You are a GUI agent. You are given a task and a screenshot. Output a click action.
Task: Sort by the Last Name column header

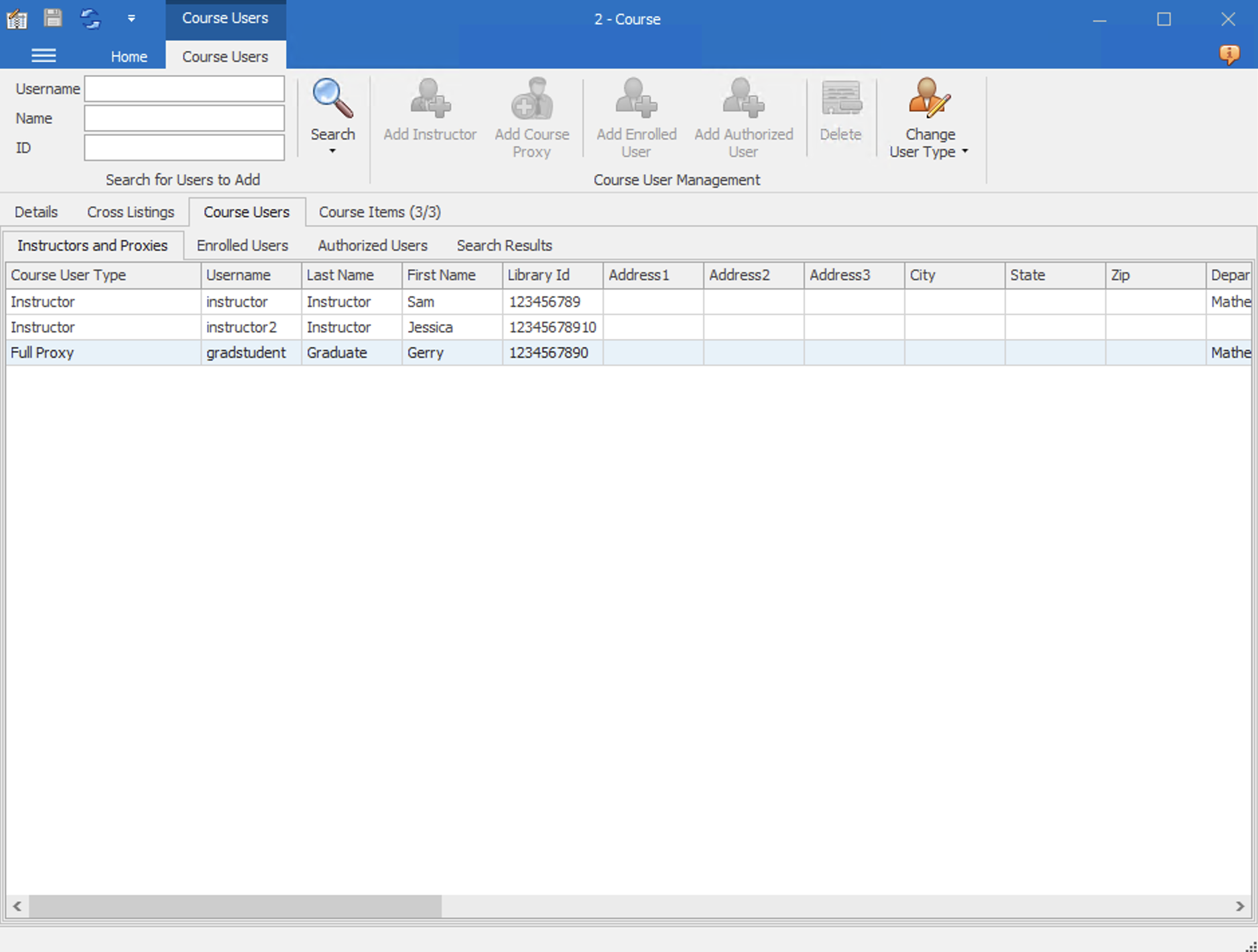tap(351, 275)
